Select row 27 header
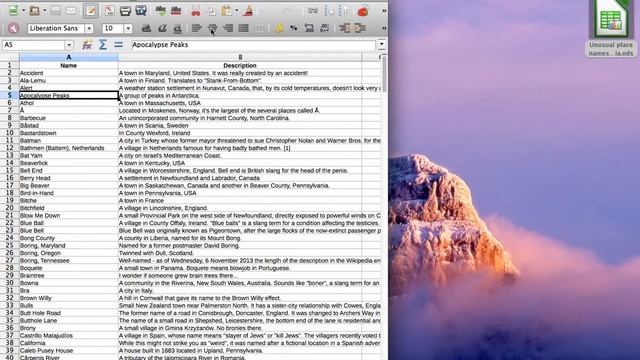This screenshot has width=640, height=360. (x=9, y=260)
